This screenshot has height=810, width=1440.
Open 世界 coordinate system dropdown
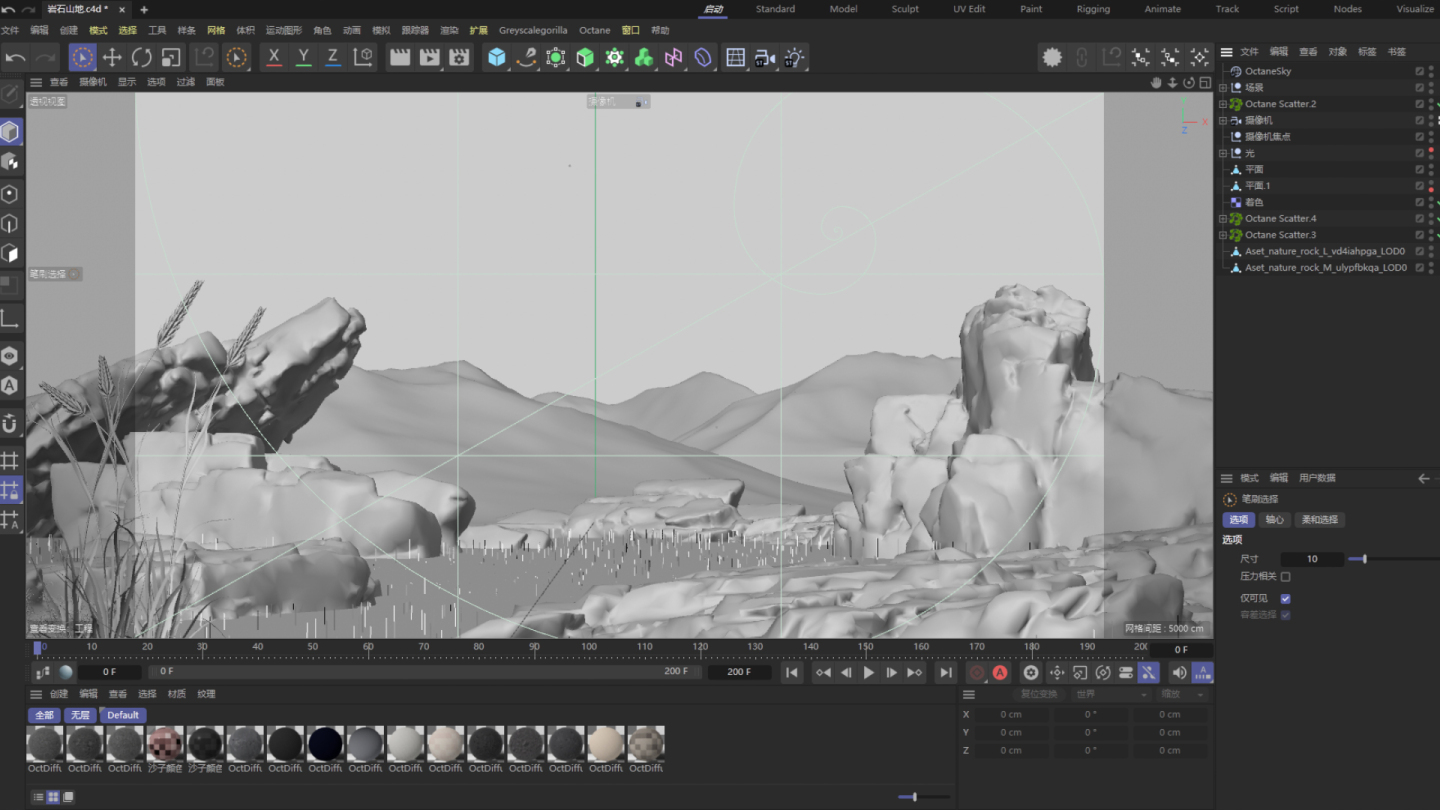1111,694
